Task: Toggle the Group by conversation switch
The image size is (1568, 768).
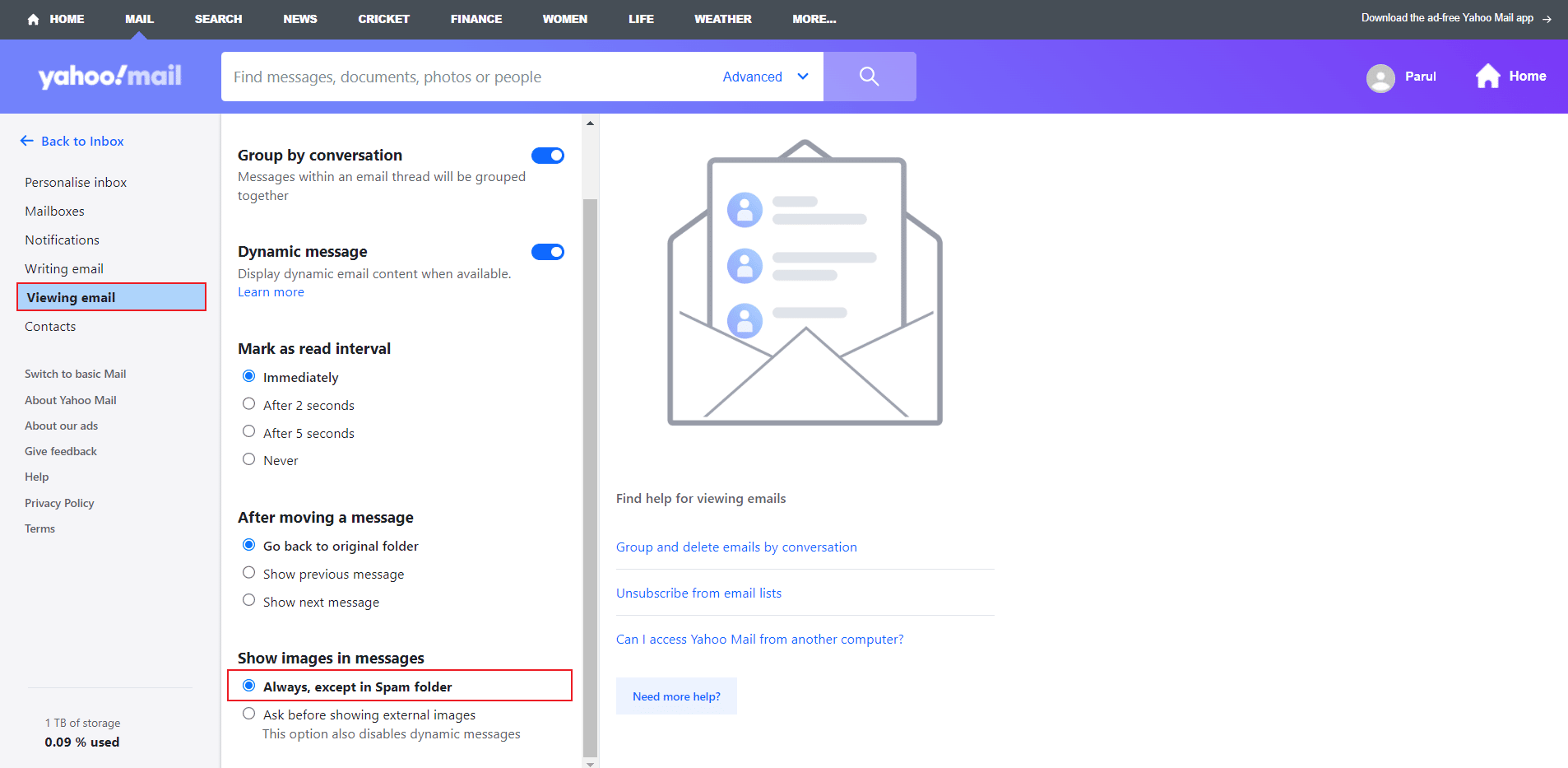Action: pos(548,156)
